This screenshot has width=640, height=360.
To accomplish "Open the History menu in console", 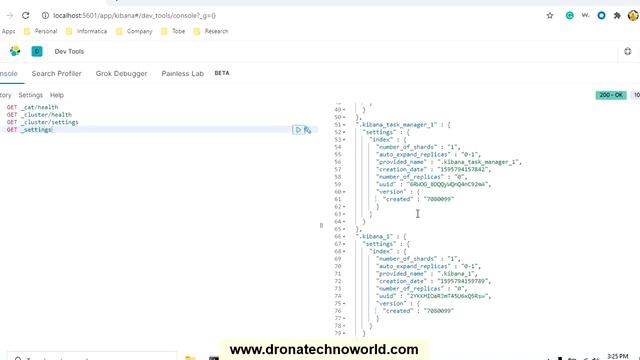I will point(5,95).
